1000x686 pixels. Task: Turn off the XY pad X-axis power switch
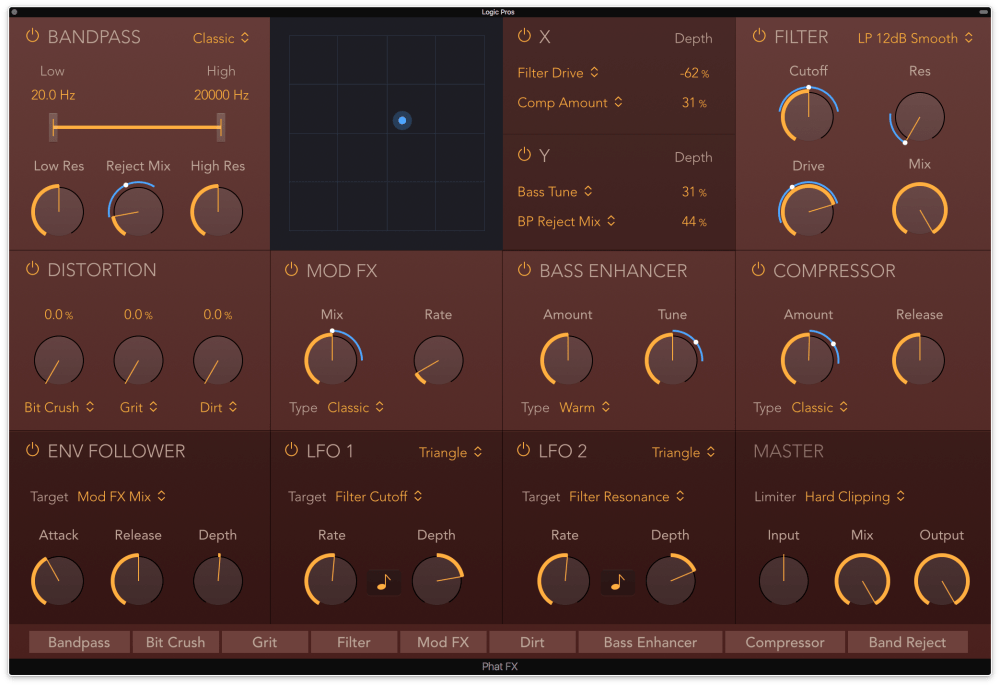[x=524, y=36]
